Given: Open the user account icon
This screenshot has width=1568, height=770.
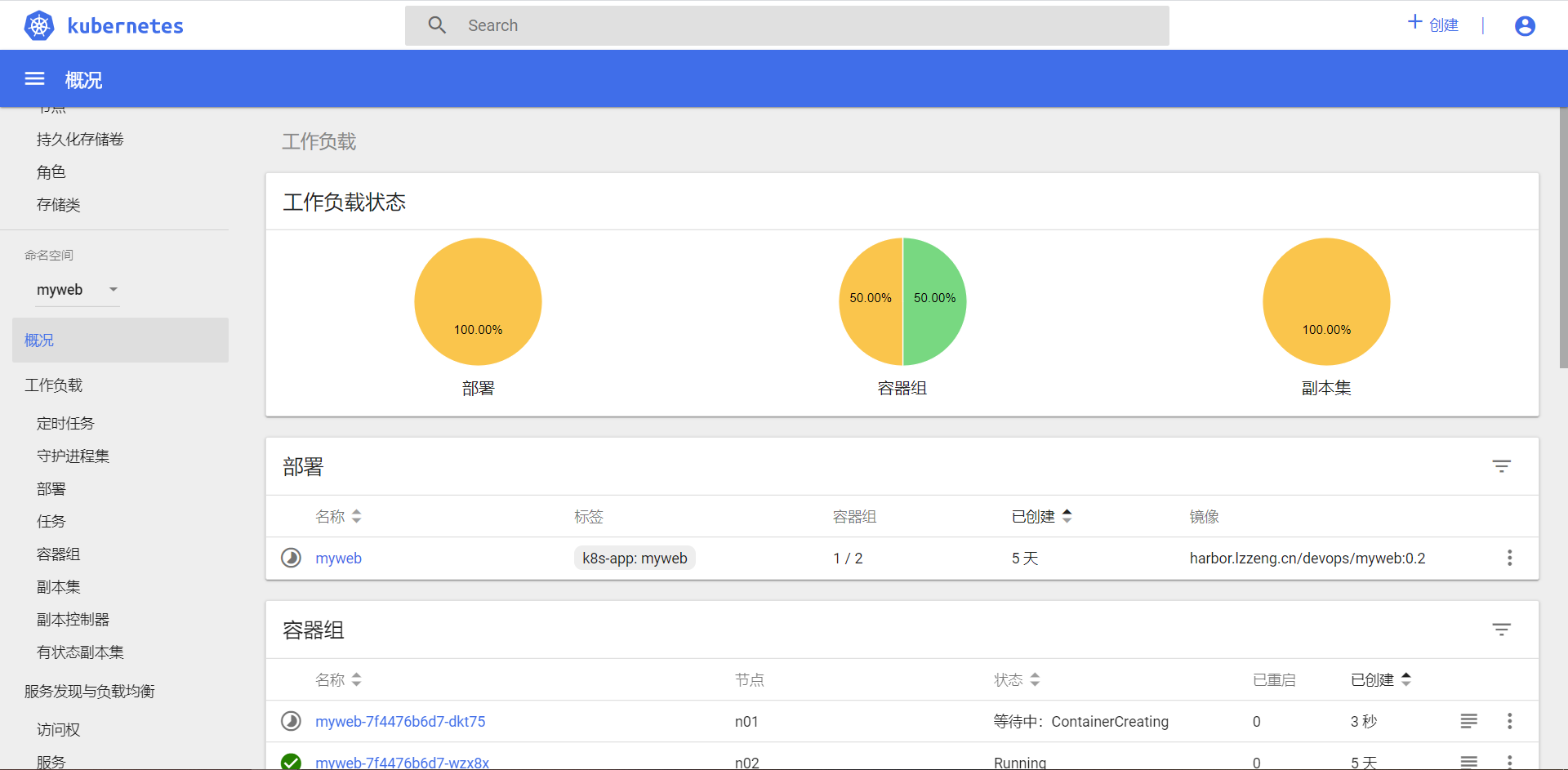Looking at the screenshot, I should point(1525,26).
